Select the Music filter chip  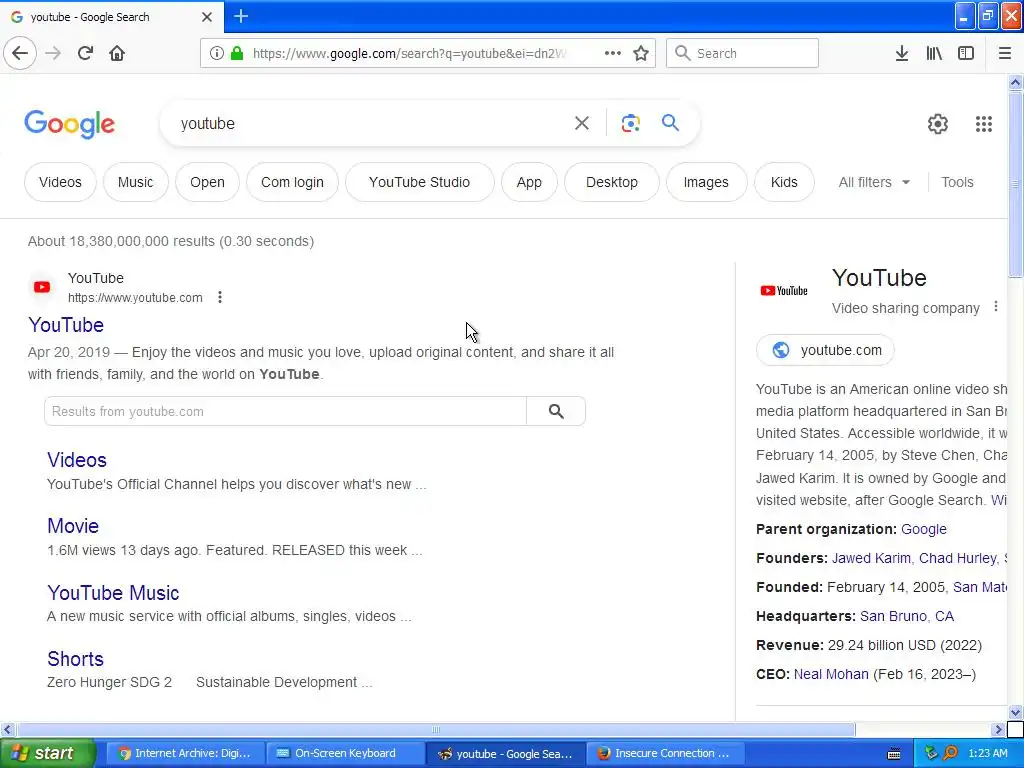click(135, 182)
